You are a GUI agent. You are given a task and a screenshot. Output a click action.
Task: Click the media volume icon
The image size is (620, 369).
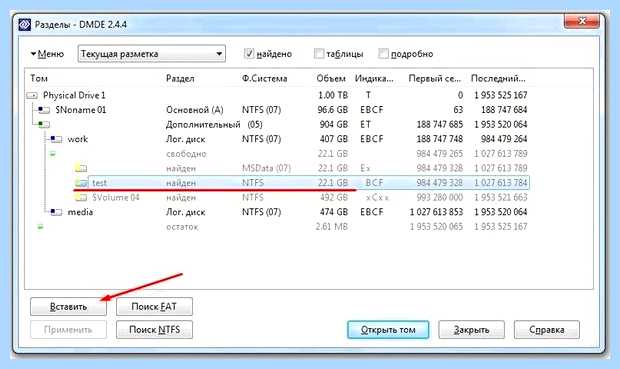point(56,212)
